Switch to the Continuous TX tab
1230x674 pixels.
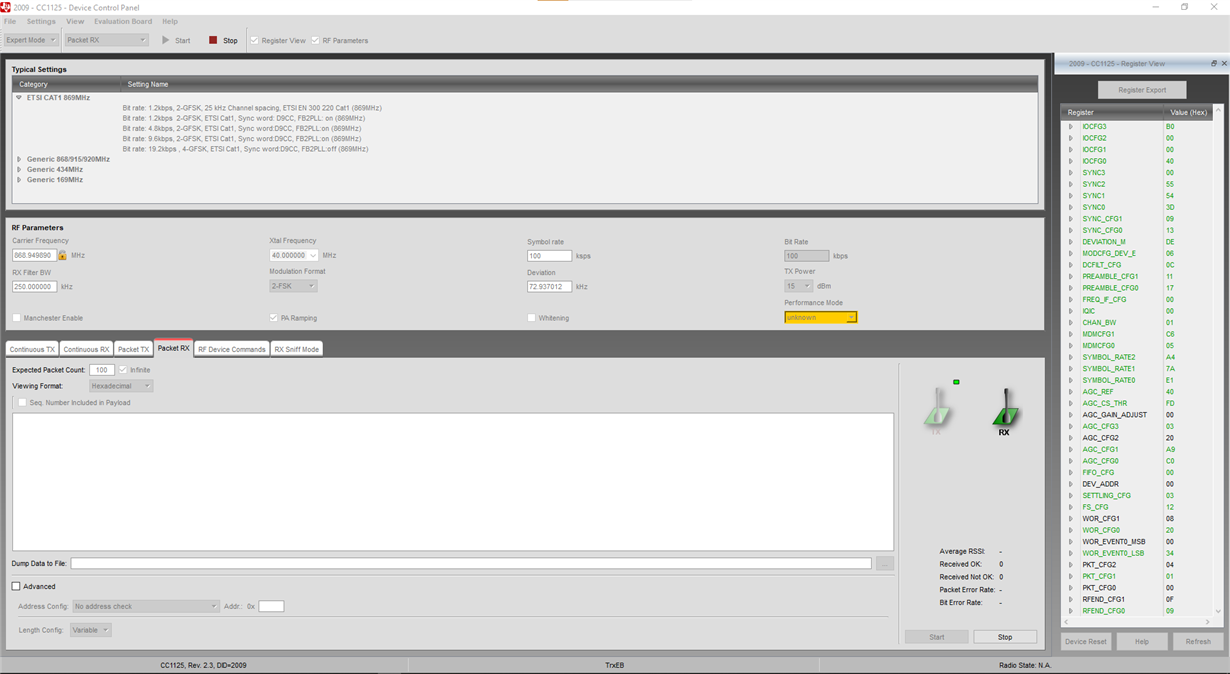pos(32,349)
